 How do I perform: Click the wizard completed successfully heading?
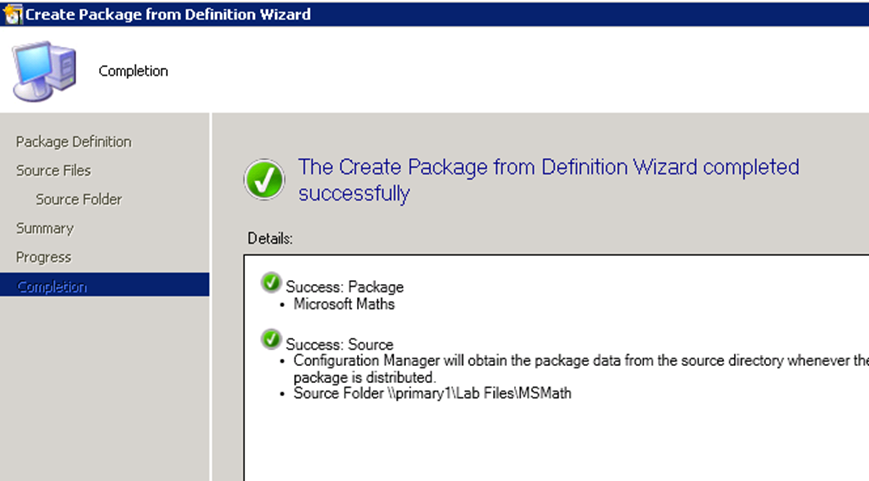point(549,180)
